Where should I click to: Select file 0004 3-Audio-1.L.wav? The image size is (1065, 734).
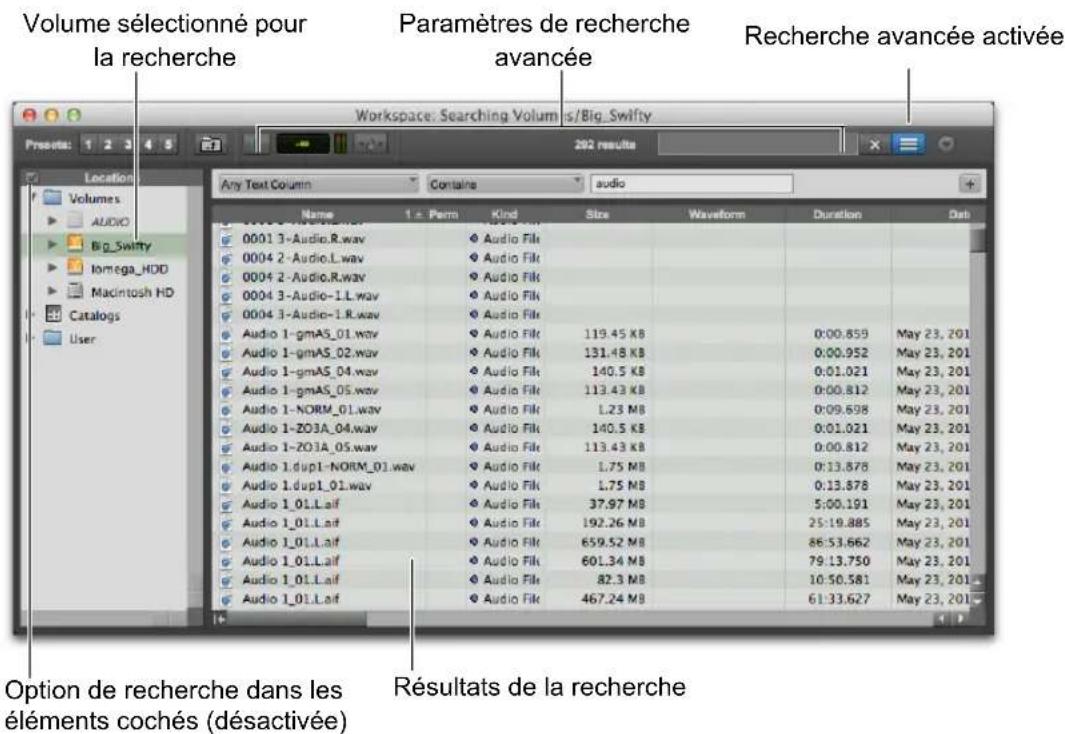pos(310,296)
